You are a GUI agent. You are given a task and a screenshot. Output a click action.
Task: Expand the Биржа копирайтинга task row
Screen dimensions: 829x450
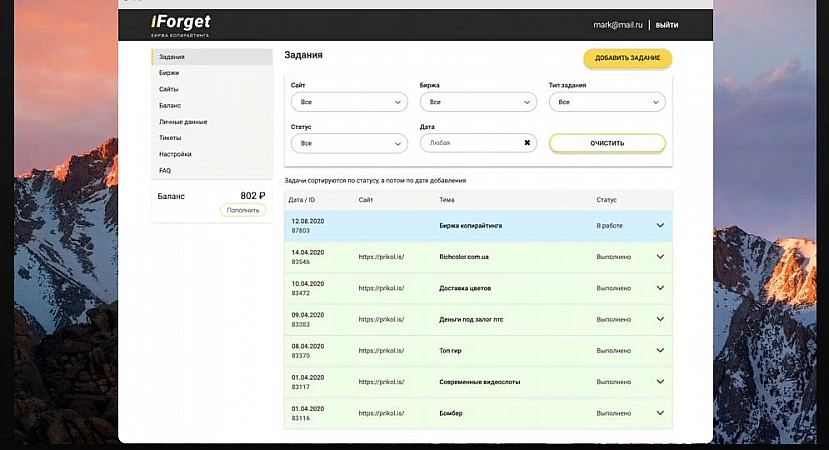660,226
